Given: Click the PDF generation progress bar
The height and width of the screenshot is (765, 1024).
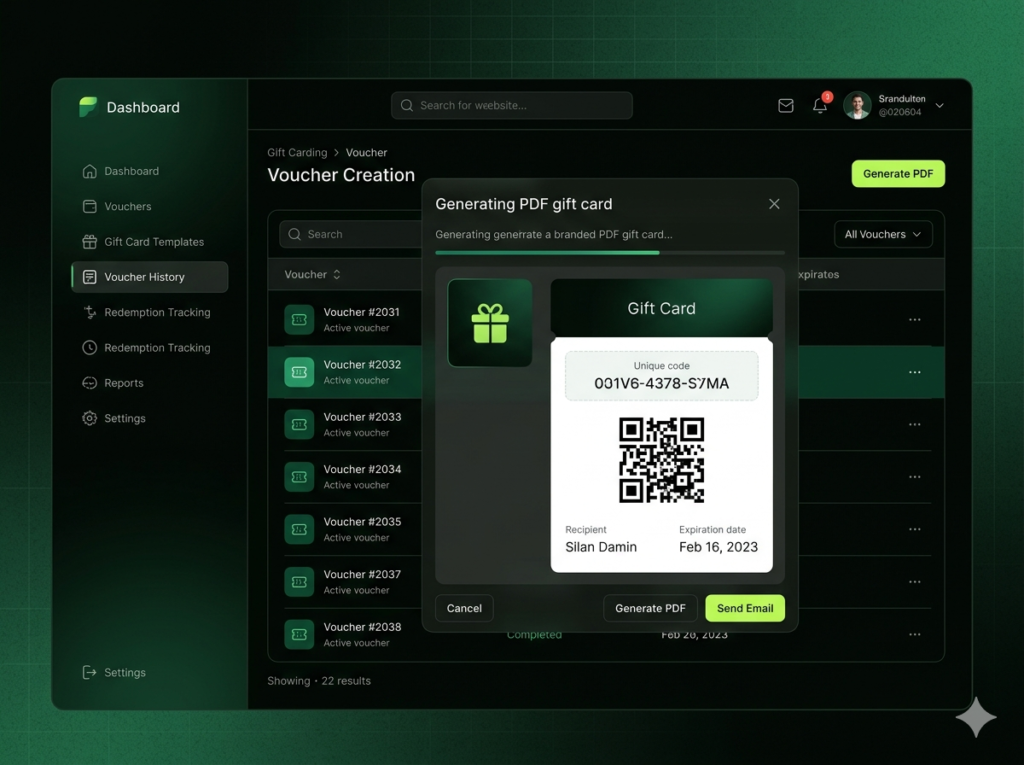Looking at the screenshot, I should click(x=610, y=252).
